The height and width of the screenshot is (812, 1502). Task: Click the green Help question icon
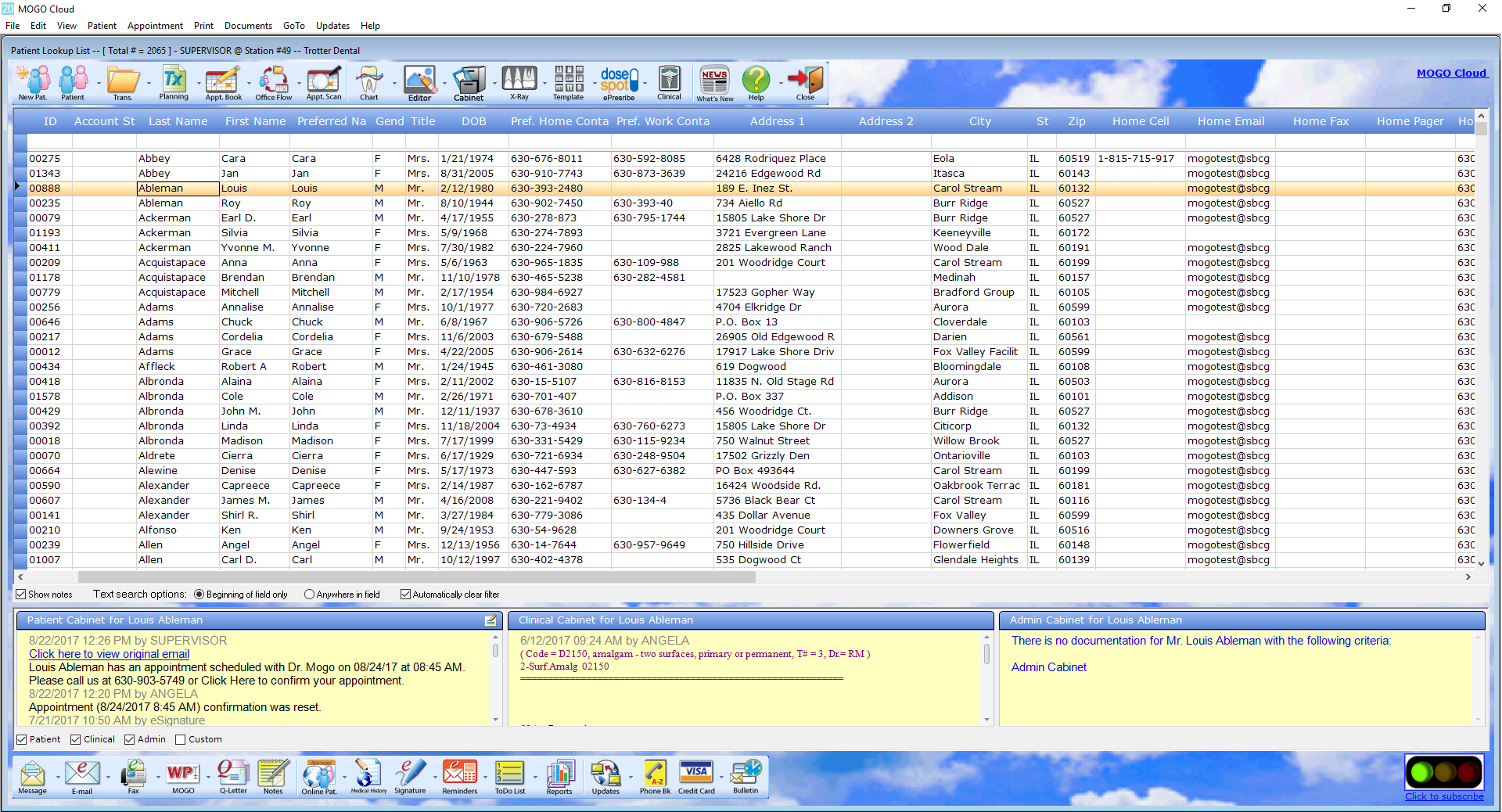[756, 83]
